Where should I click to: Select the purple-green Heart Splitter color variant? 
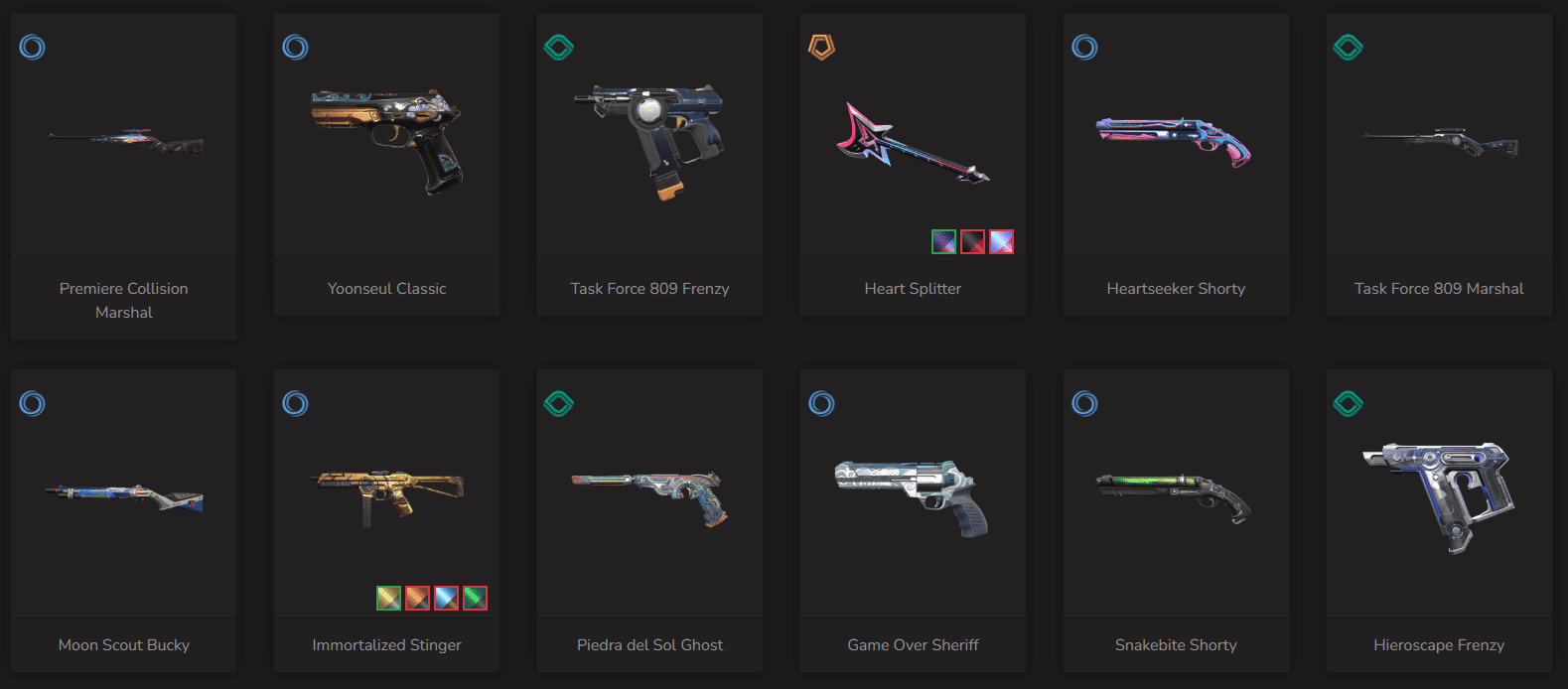click(x=943, y=241)
